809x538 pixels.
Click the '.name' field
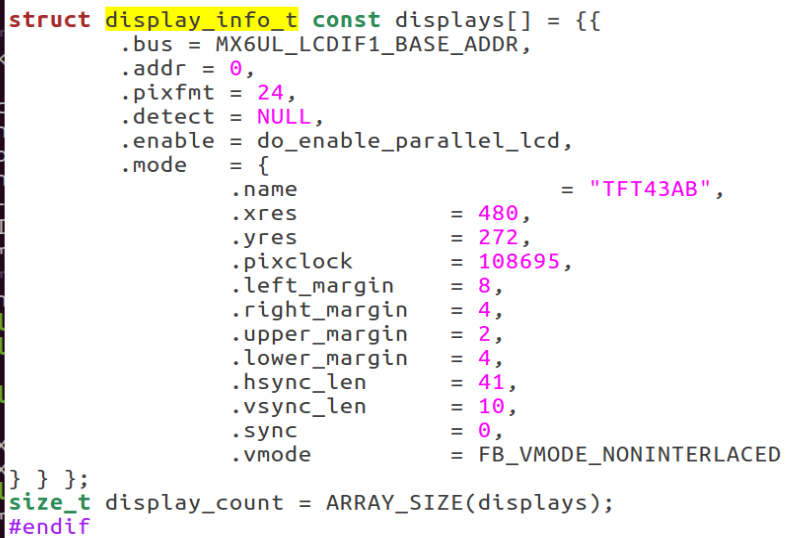coord(264,190)
